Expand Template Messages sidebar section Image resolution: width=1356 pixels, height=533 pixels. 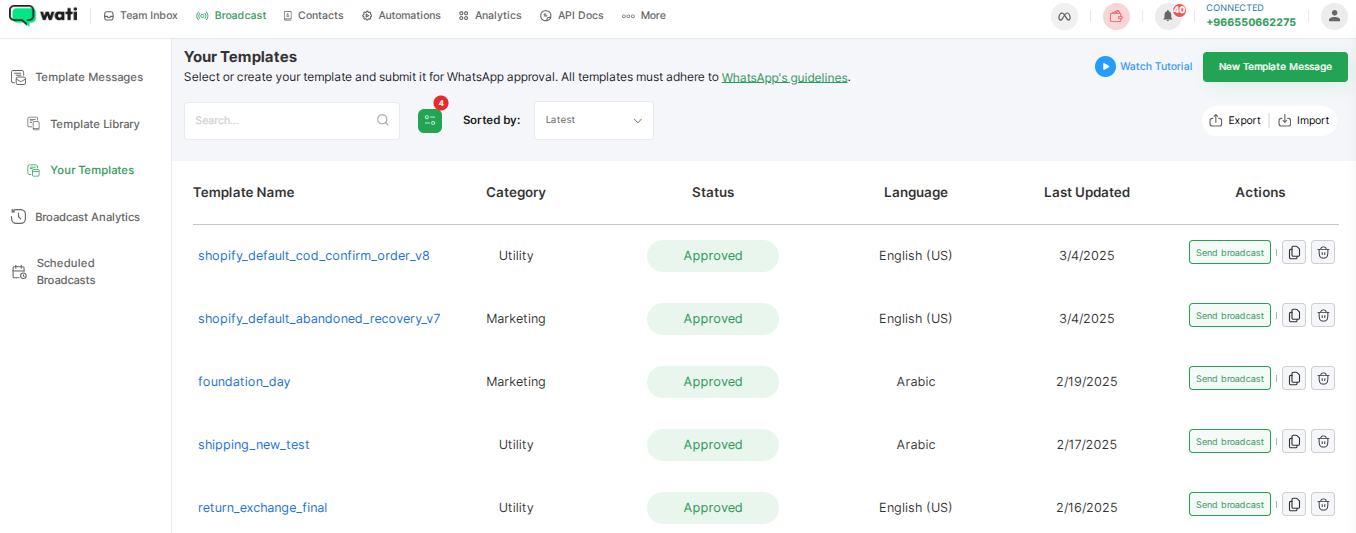tap(89, 77)
